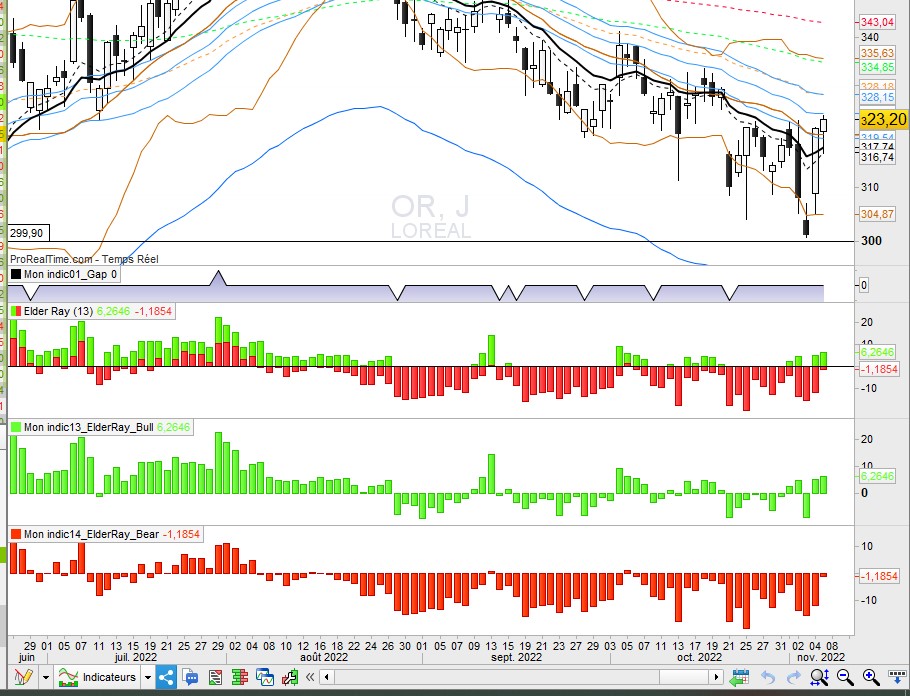Click the chart windows compare icon
This screenshot has height=696, width=910.
(x=265, y=677)
